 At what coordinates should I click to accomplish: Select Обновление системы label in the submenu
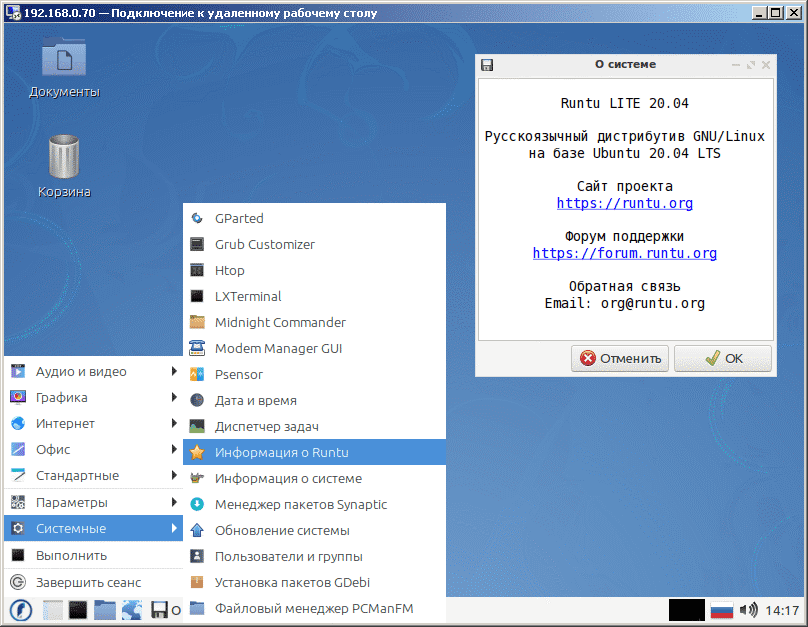(282, 531)
